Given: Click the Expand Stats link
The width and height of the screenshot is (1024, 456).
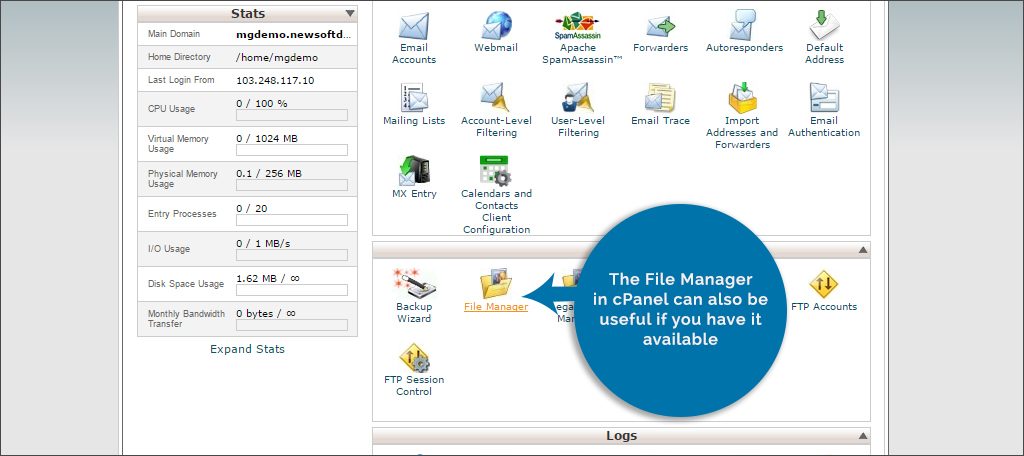Looking at the screenshot, I should coord(248,349).
